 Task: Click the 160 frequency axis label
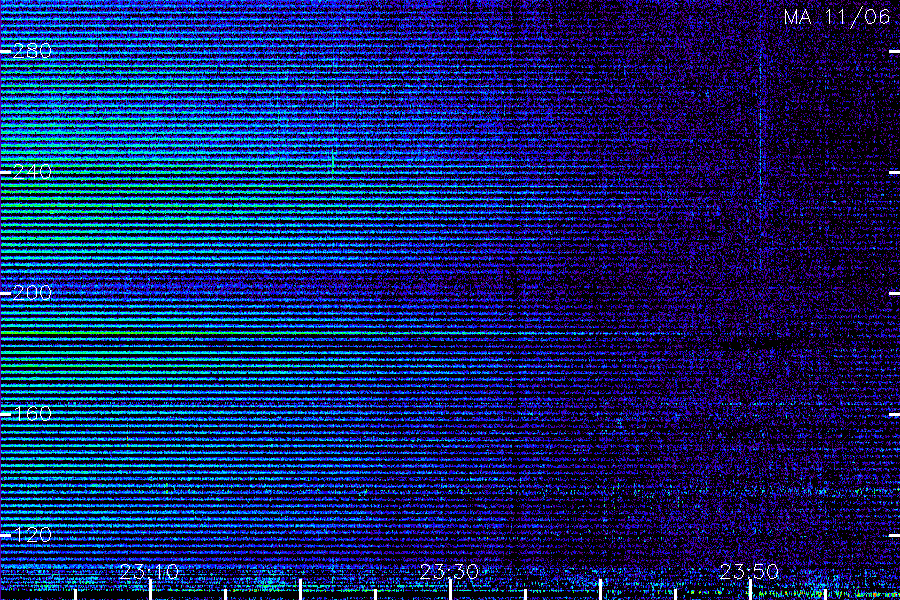[32, 413]
